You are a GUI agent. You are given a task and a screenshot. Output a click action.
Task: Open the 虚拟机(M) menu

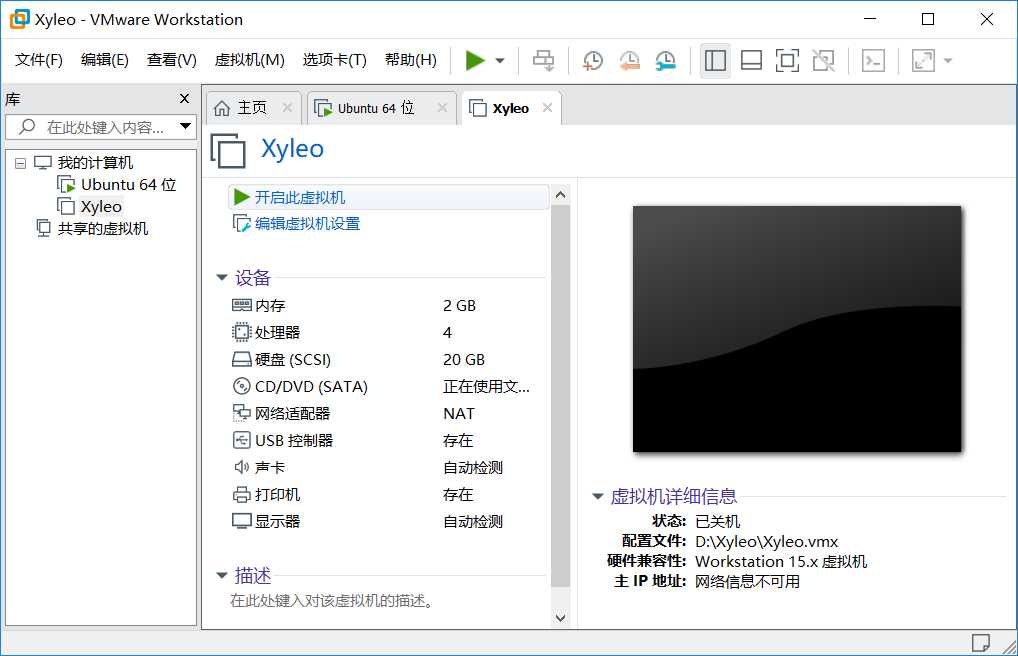coord(249,60)
